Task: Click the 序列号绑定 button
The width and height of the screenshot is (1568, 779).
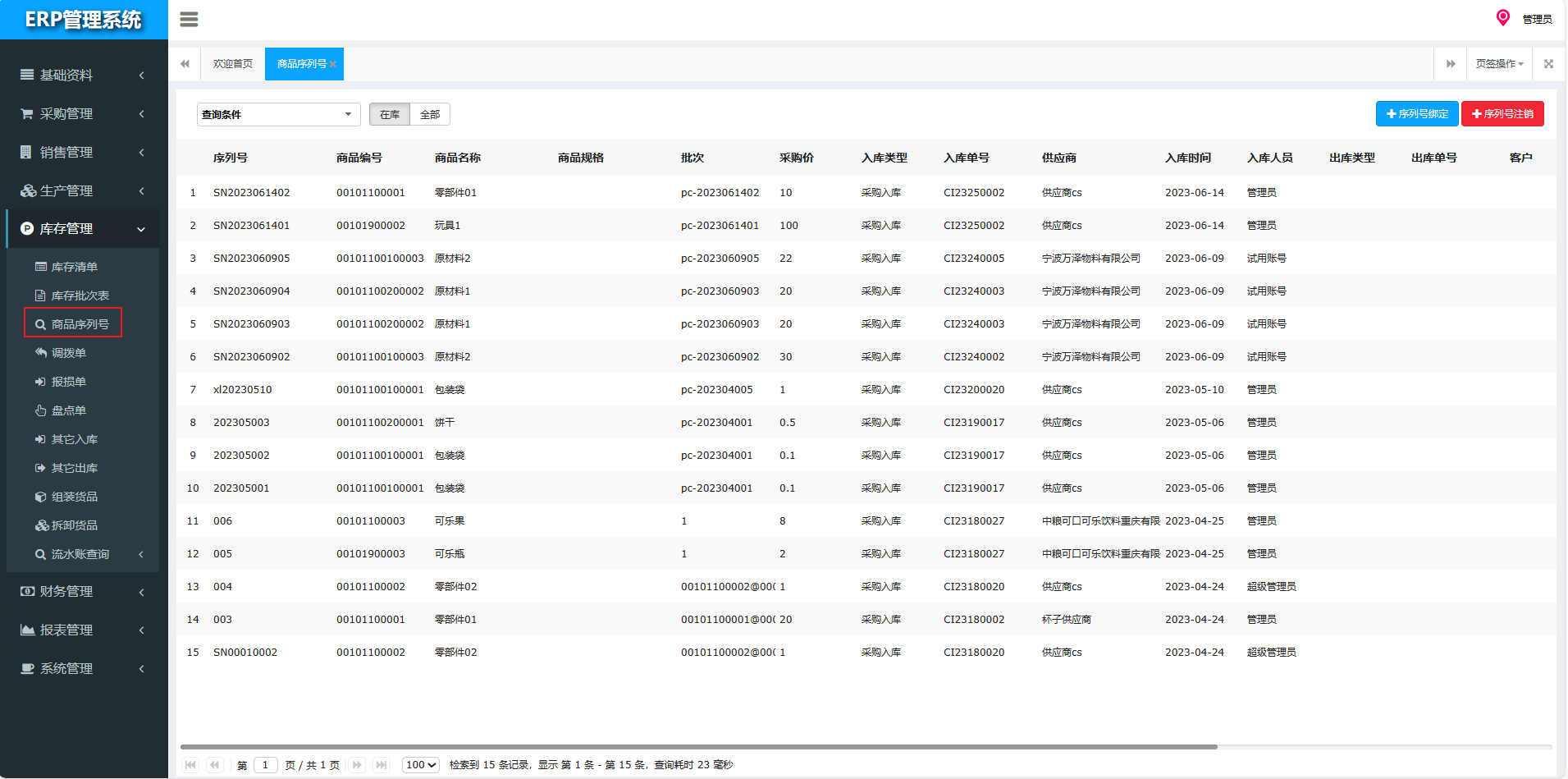Action: [1416, 114]
